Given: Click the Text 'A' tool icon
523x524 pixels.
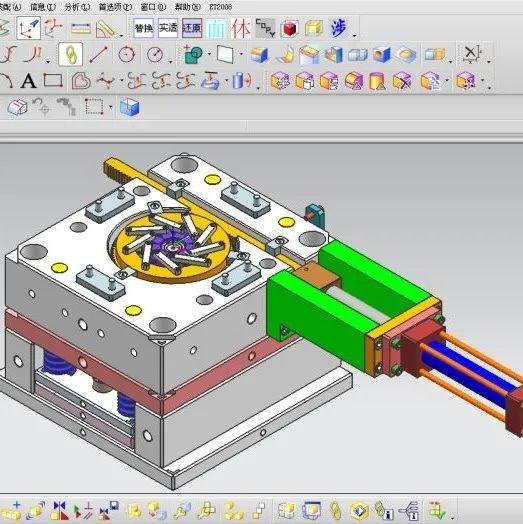Looking at the screenshot, I should coord(28,81).
